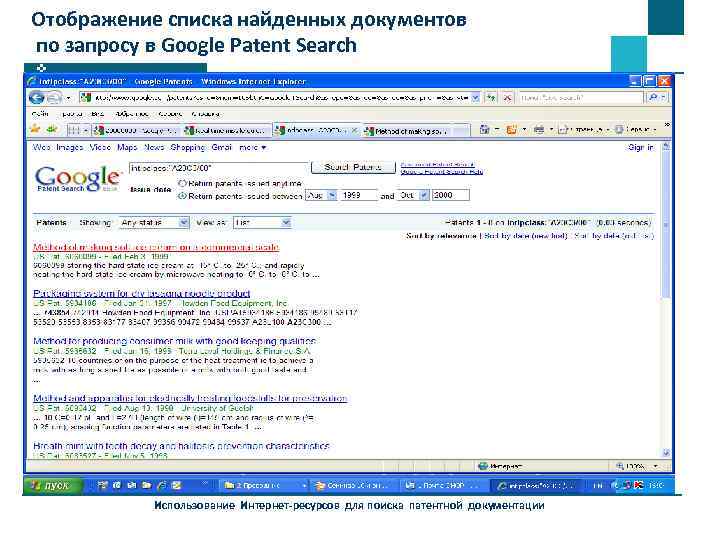The image size is (720, 540).
Task: Click Add to Favorites icon
Action: [52, 130]
